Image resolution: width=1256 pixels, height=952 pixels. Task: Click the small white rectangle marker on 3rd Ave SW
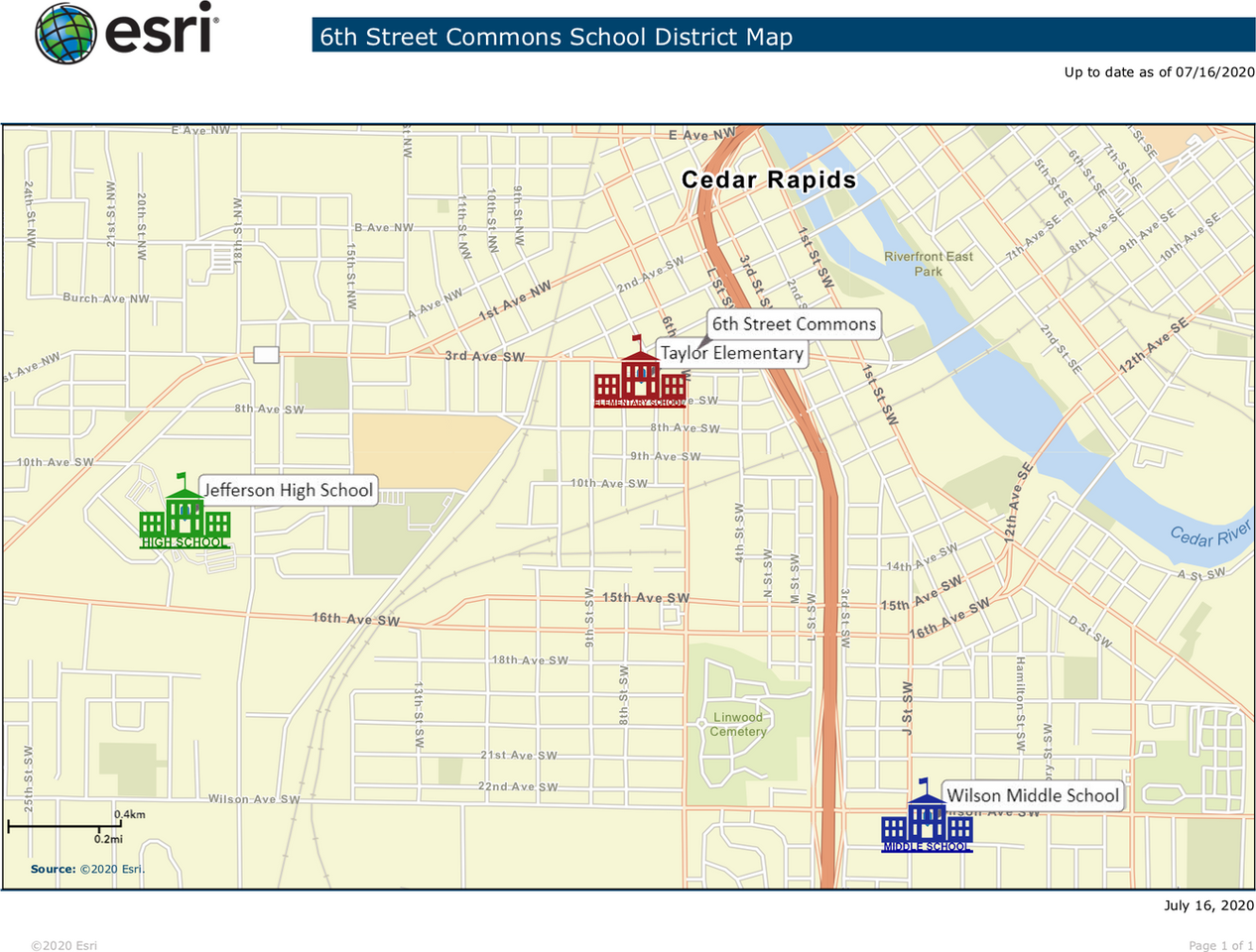(266, 355)
